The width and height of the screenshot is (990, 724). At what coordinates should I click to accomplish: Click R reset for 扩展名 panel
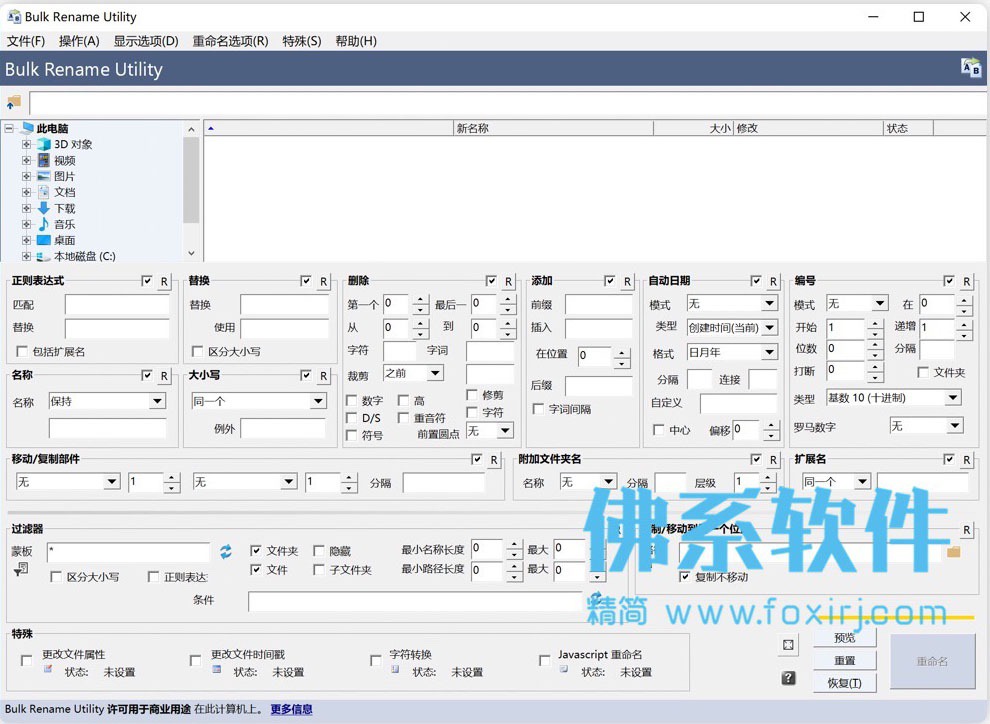pos(966,460)
